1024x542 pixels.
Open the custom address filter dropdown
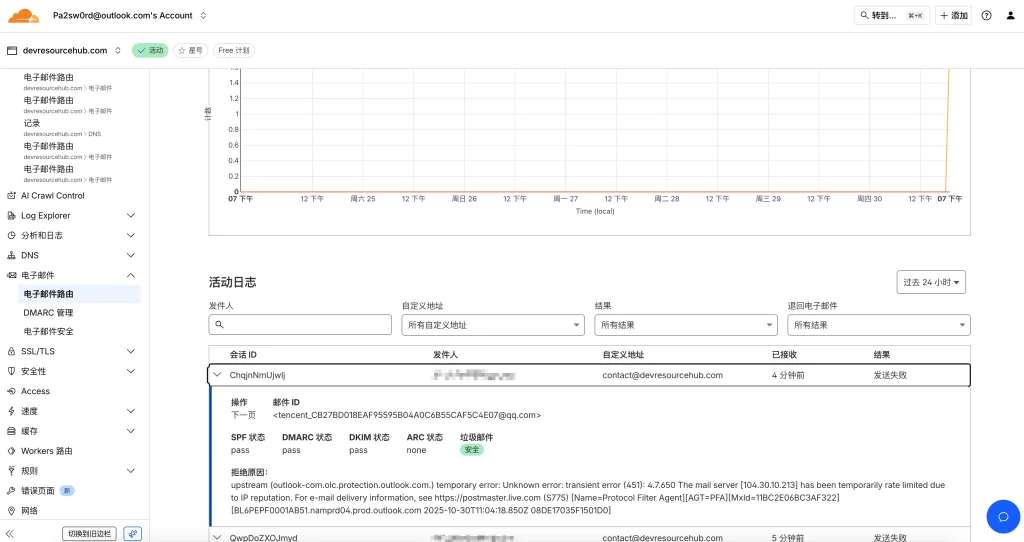[492, 325]
